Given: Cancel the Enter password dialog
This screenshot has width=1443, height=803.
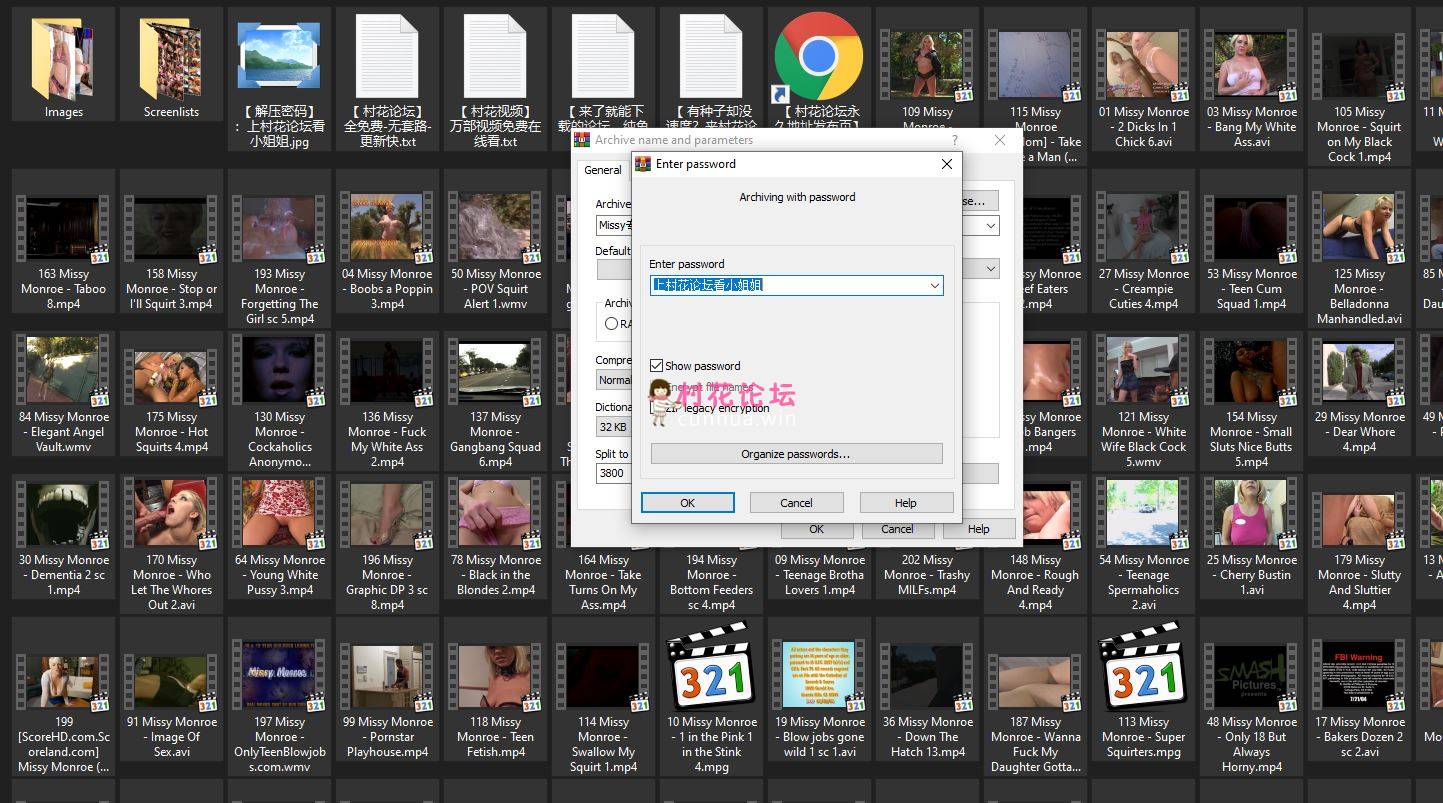Looking at the screenshot, I should click(797, 503).
